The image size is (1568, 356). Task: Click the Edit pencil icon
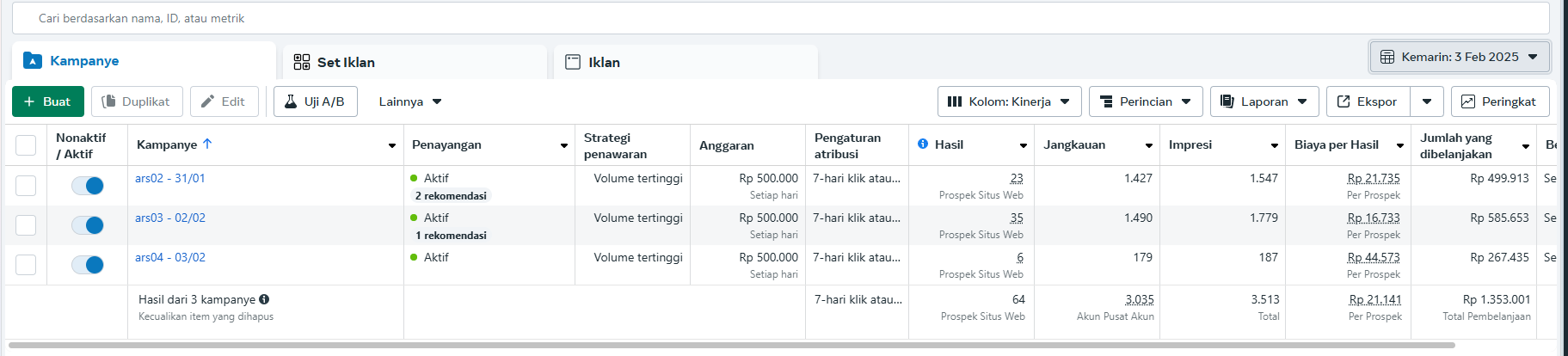[x=207, y=101]
